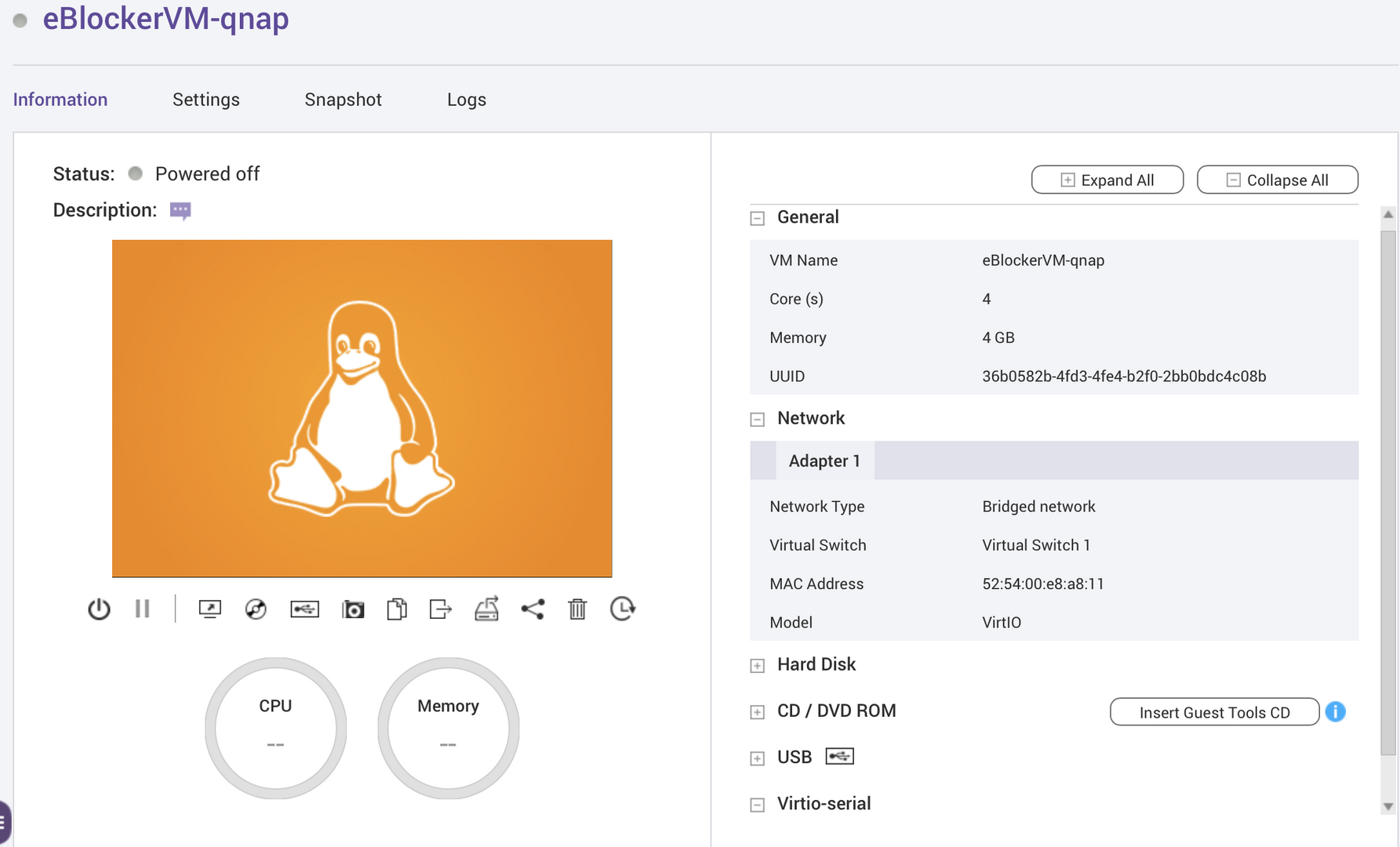Collapse the Network section
The height and width of the screenshot is (847, 1400).
coord(758,420)
